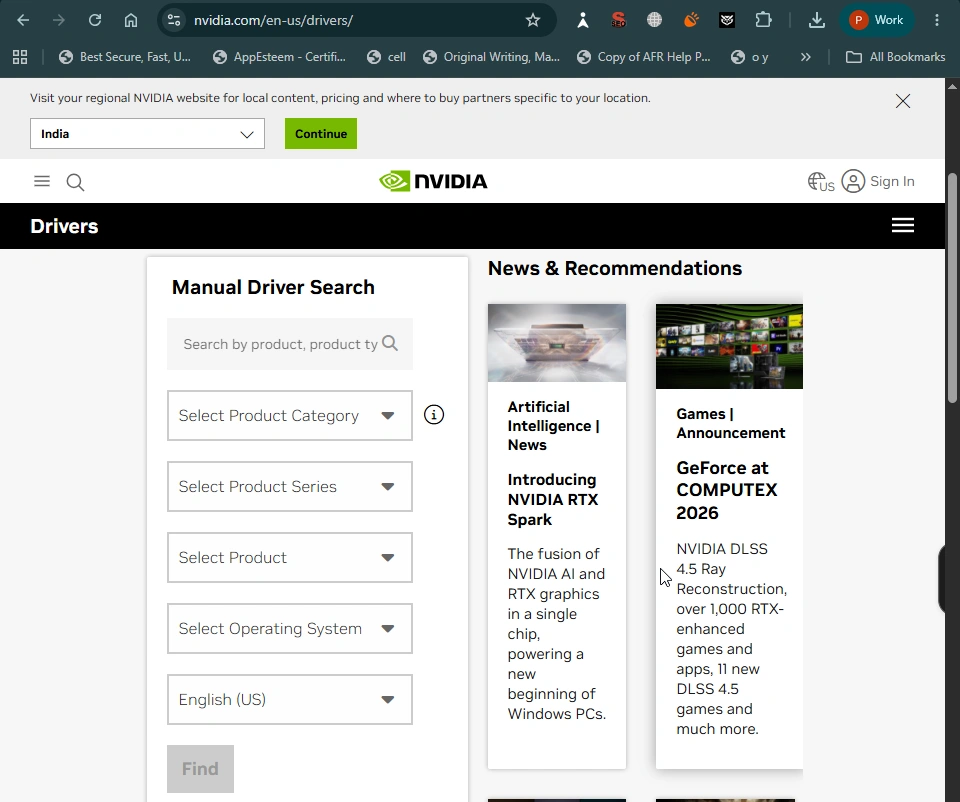Show product category info icon
Image resolution: width=960 pixels, height=802 pixels.
coord(433,415)
